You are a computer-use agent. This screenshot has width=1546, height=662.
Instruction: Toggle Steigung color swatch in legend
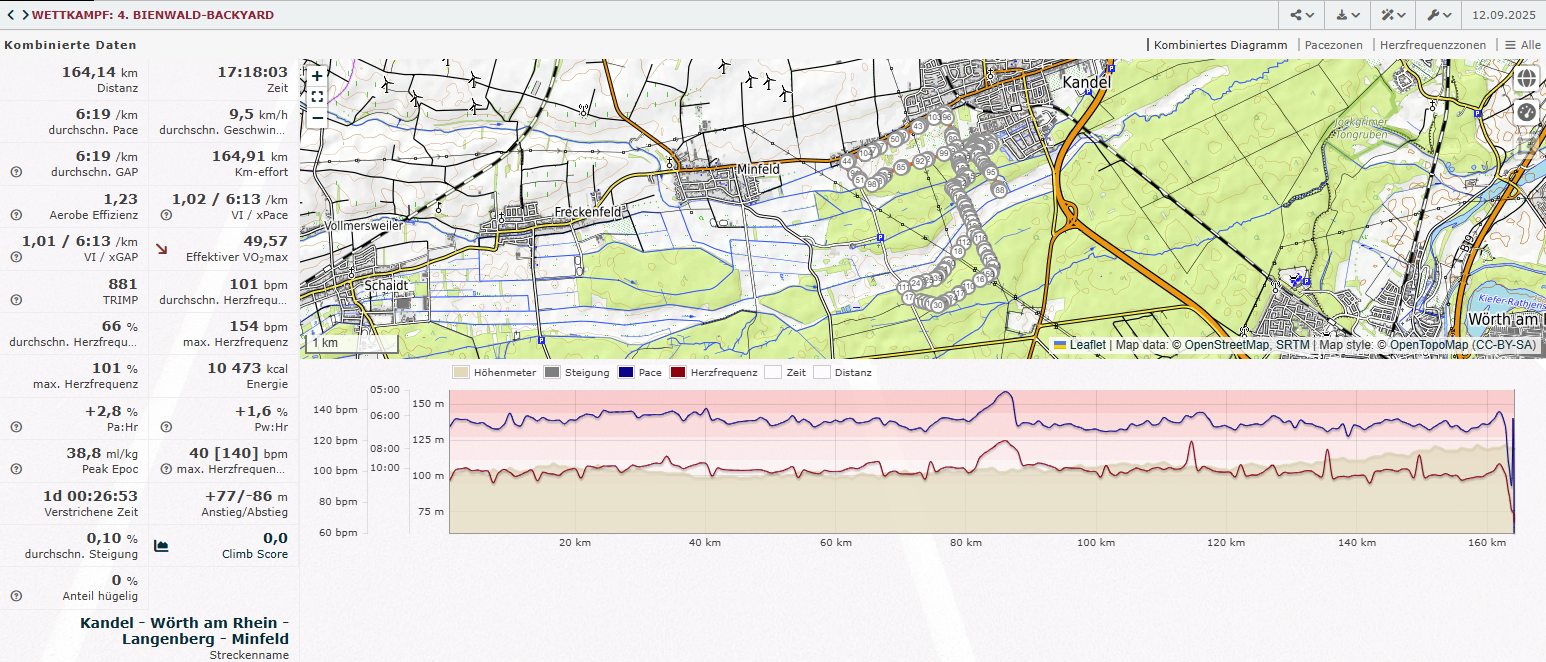[x=552, y=373]
